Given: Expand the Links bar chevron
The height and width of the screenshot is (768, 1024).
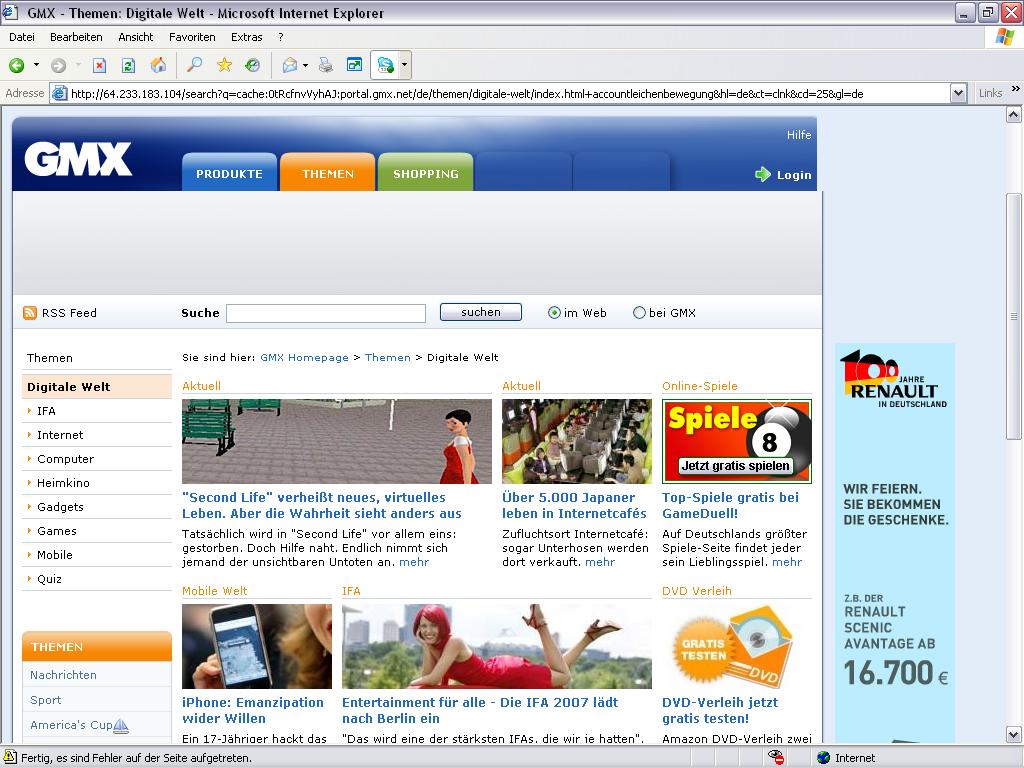Looking at the screenshot, I should coord(1016,89).
